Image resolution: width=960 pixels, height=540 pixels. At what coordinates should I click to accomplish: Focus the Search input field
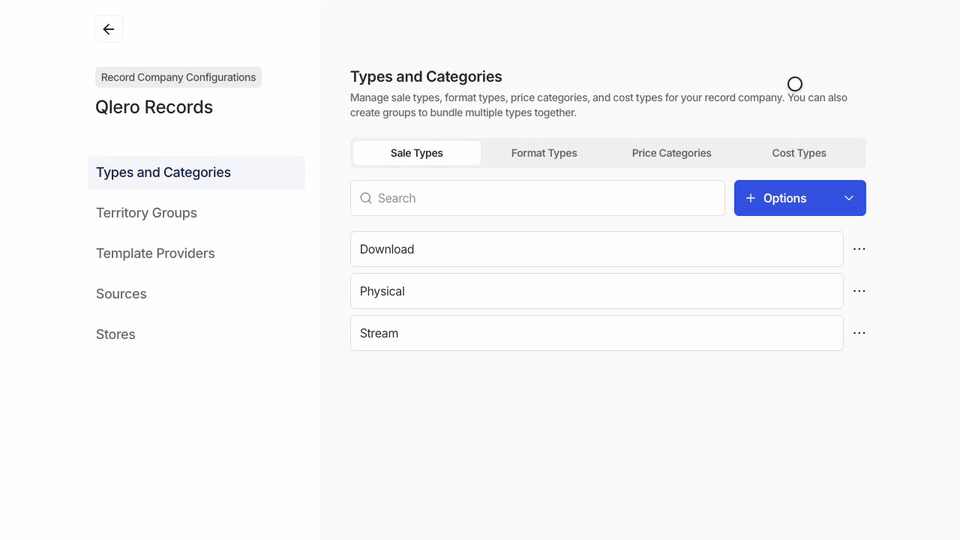[538, 198]
